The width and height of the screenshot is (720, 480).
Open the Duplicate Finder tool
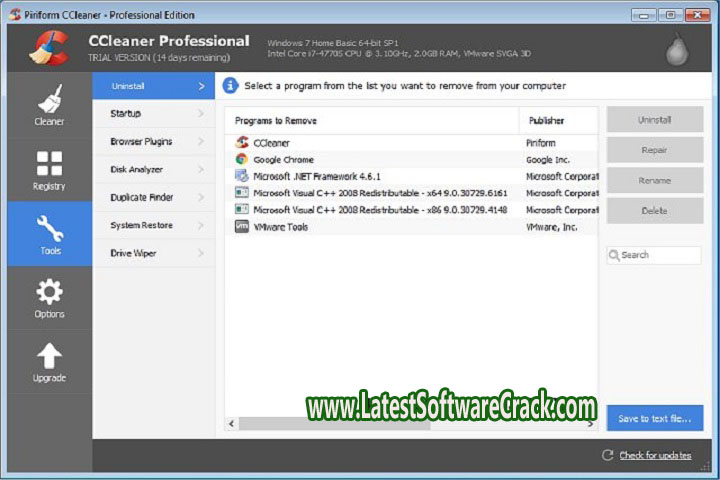point(153,198)
